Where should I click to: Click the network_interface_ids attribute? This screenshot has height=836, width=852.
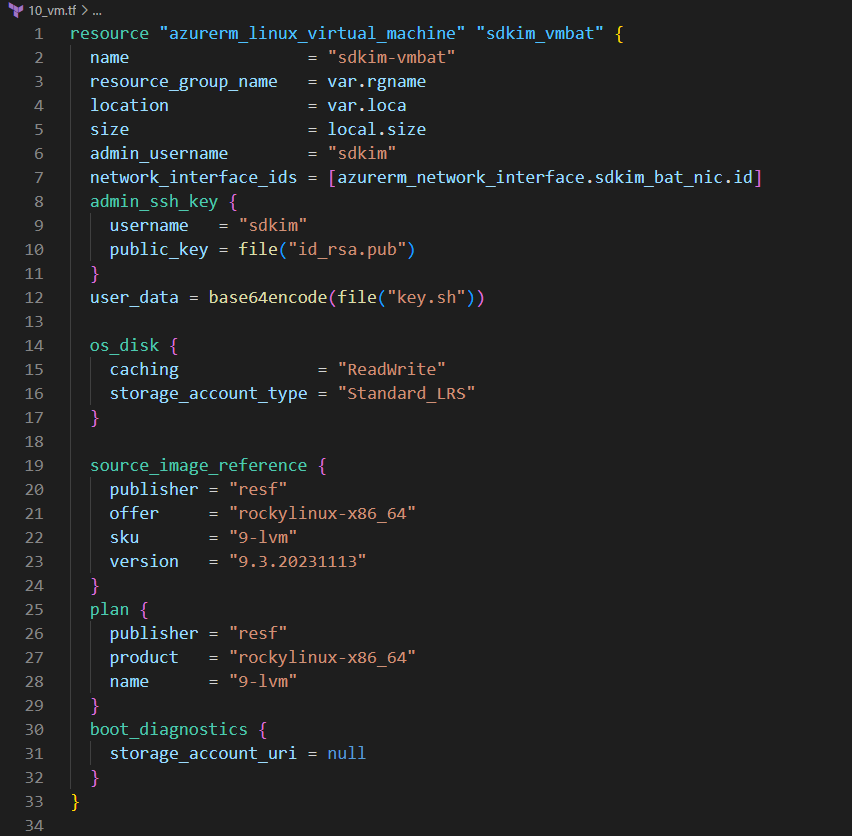click(193, 178)
